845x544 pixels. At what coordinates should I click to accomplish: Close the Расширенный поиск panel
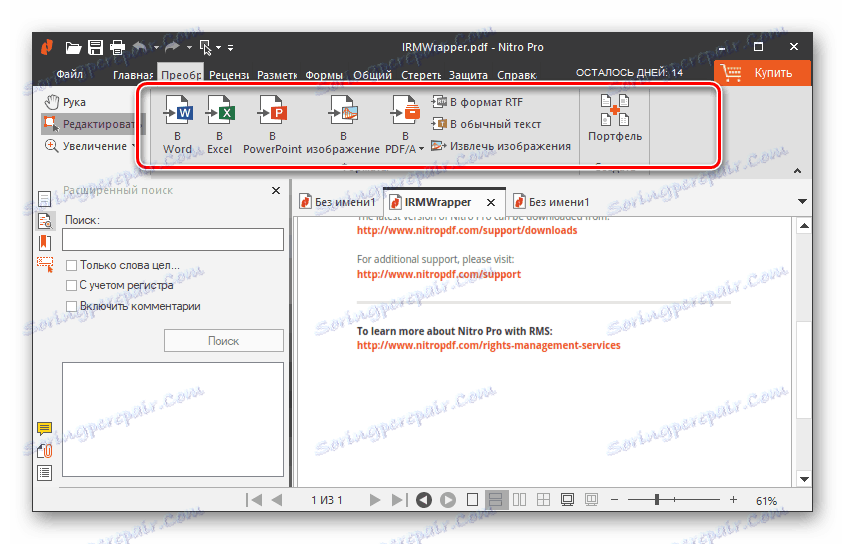[x=276, y=190]
